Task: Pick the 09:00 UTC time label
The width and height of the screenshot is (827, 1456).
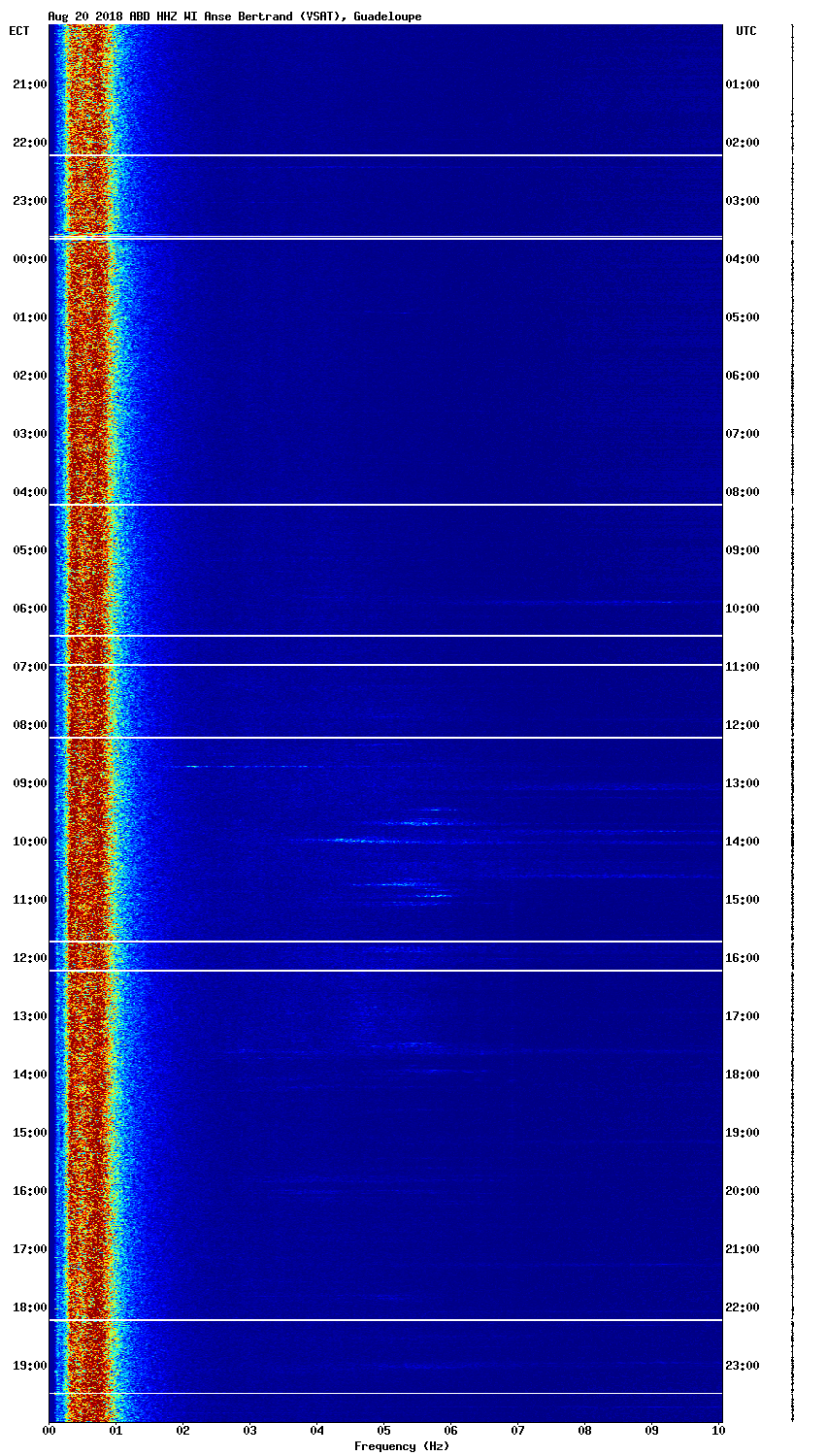Action: pyautogui.click(x=743, y=550)
